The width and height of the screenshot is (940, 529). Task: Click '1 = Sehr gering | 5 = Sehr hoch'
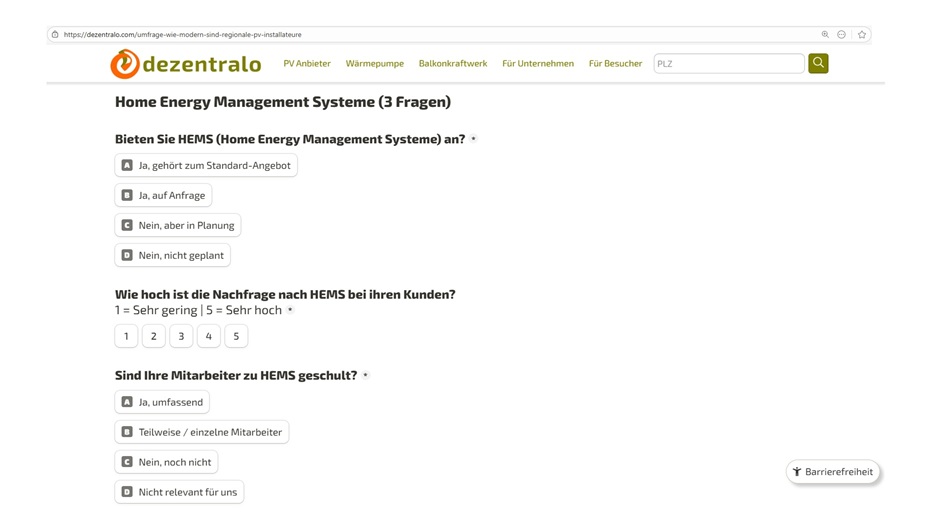click(198, 310)
